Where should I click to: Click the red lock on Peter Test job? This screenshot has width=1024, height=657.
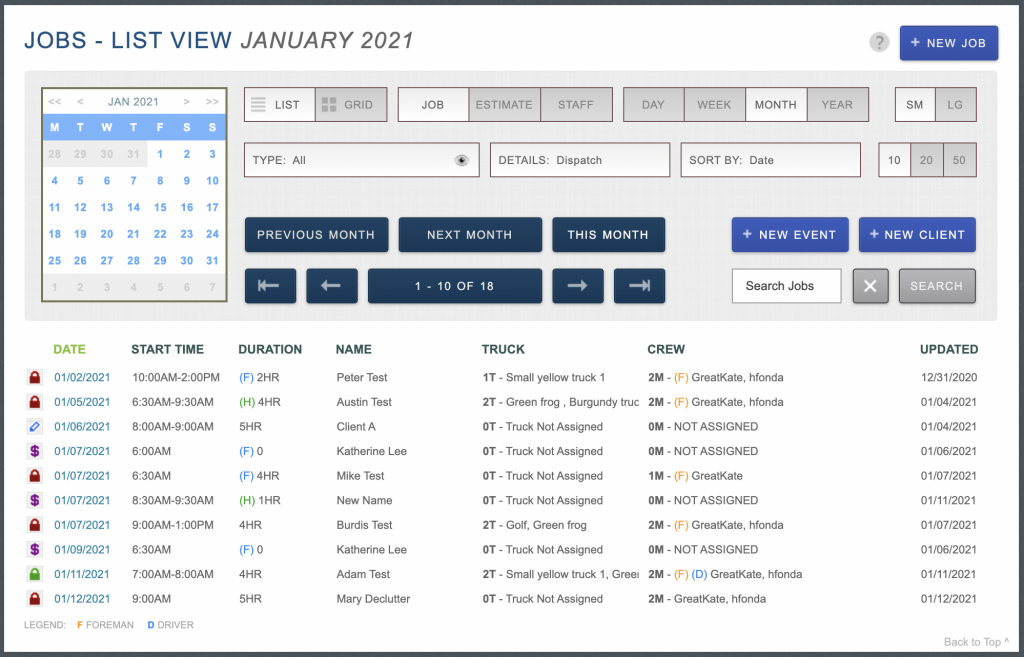point(34,378)
